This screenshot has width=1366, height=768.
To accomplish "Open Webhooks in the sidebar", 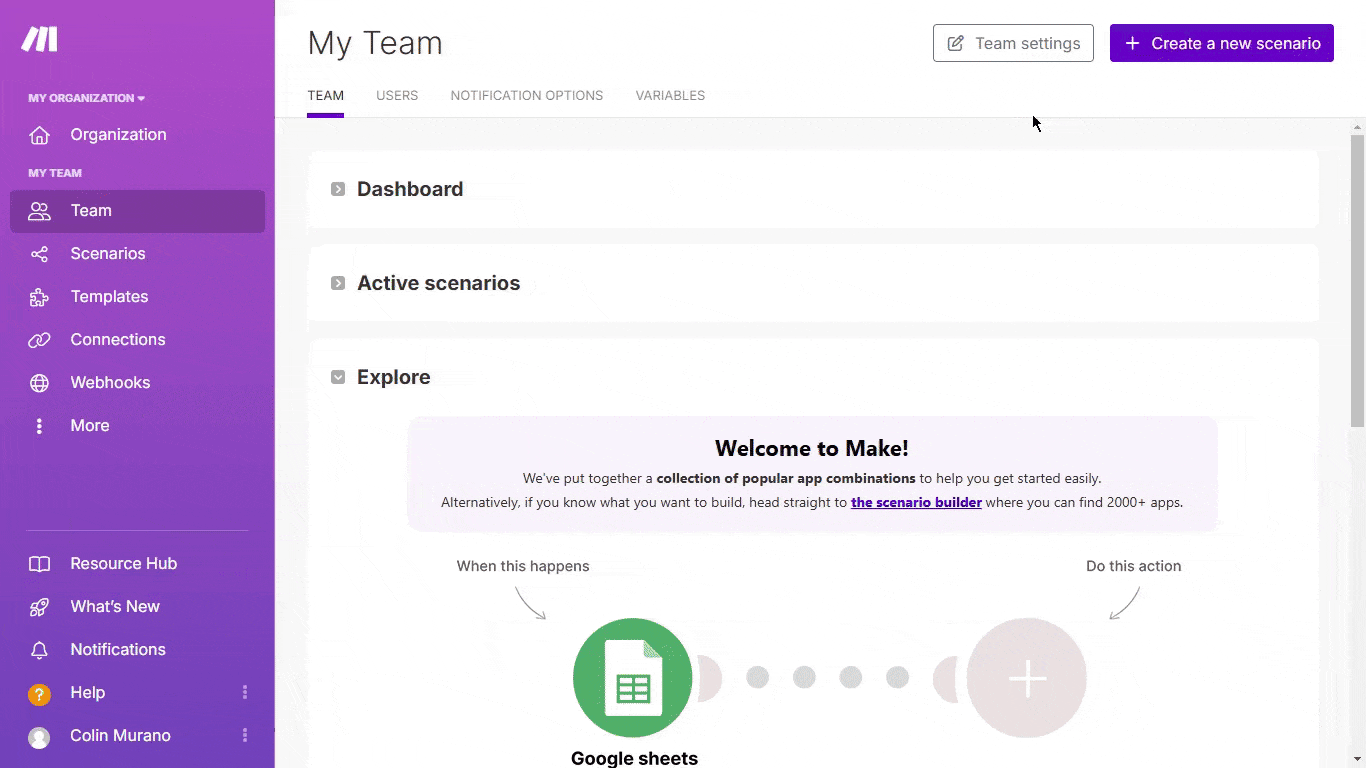I will (138, 383).
